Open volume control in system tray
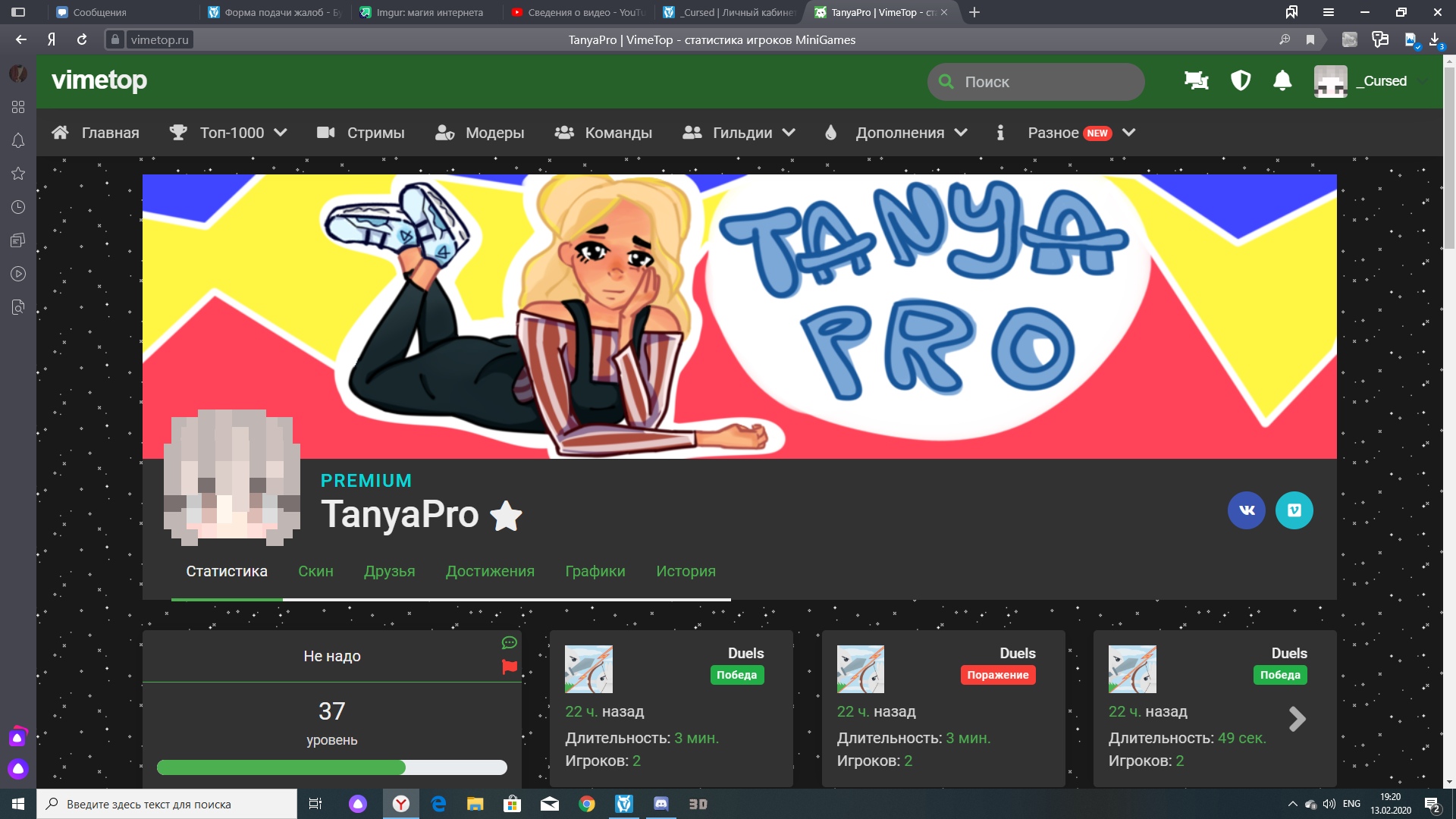This screenshot has width=1456, height=819. (1329, 804)
